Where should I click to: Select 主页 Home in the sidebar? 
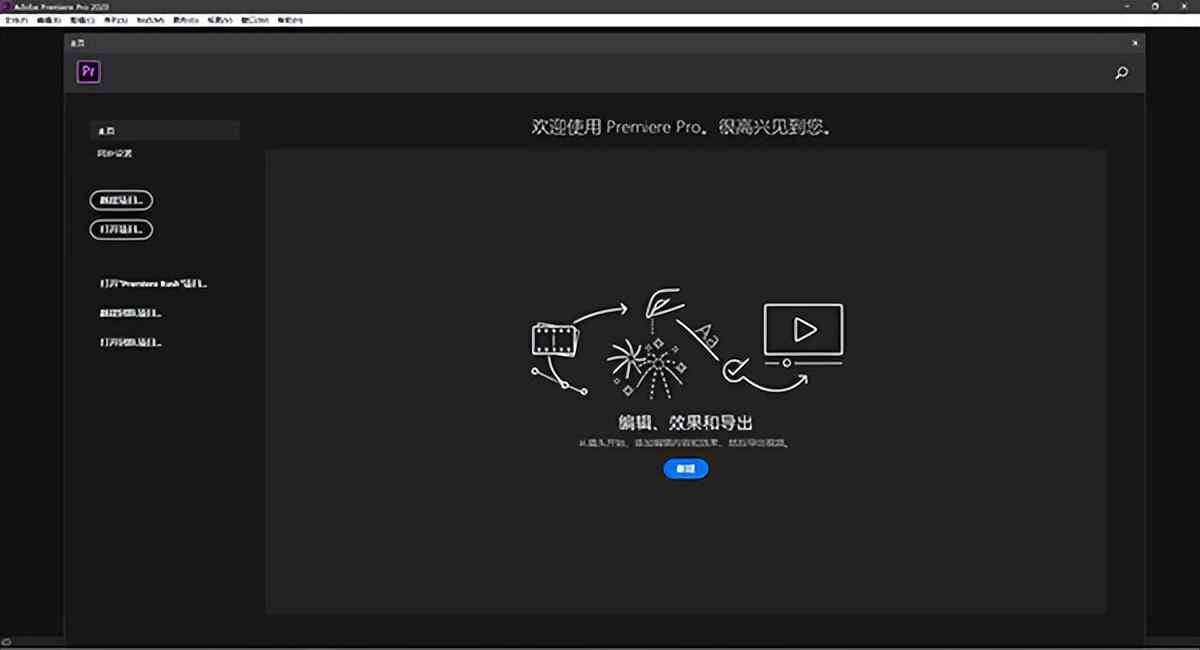click(165, 130)
